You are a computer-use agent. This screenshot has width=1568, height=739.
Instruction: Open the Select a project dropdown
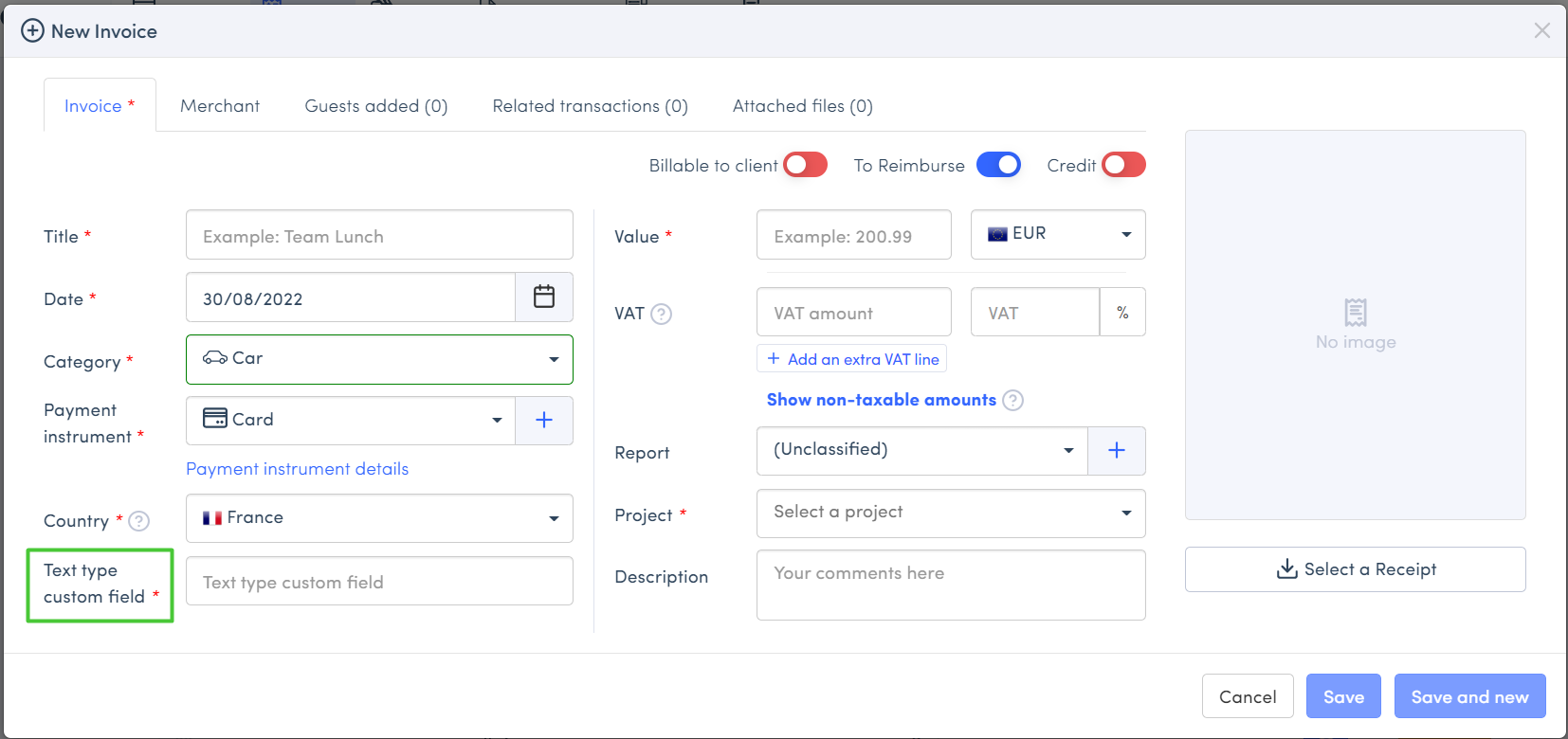[x=951, y=514]
